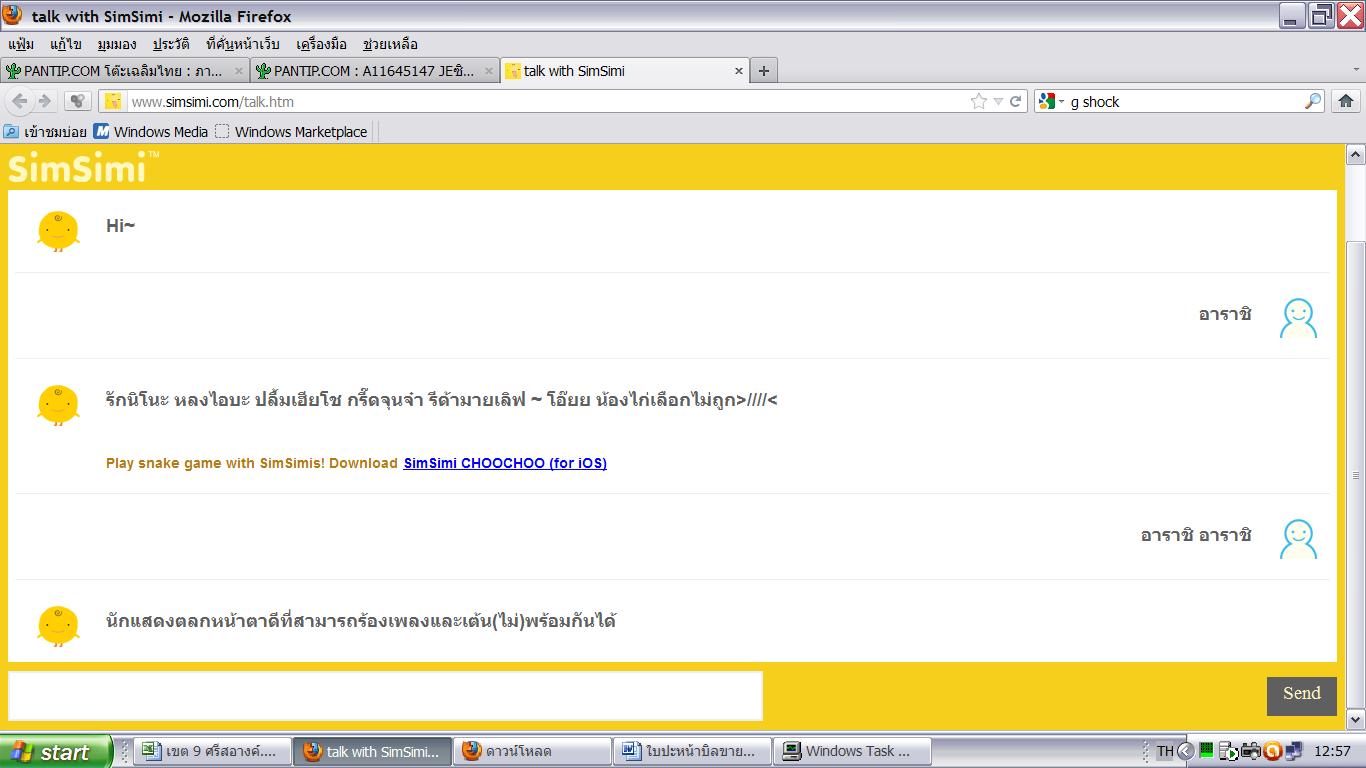Open the ประวัติ (History) menu
This screenshot has width=1366, height=768.
point(171,44)
